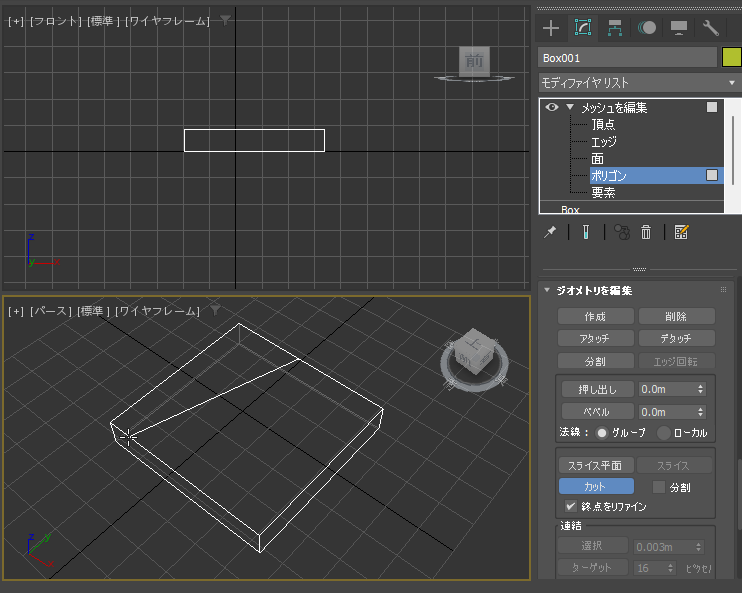Click the アタッチ button
This screenshot has width=742, height=593.
click(x=595, y=338)
